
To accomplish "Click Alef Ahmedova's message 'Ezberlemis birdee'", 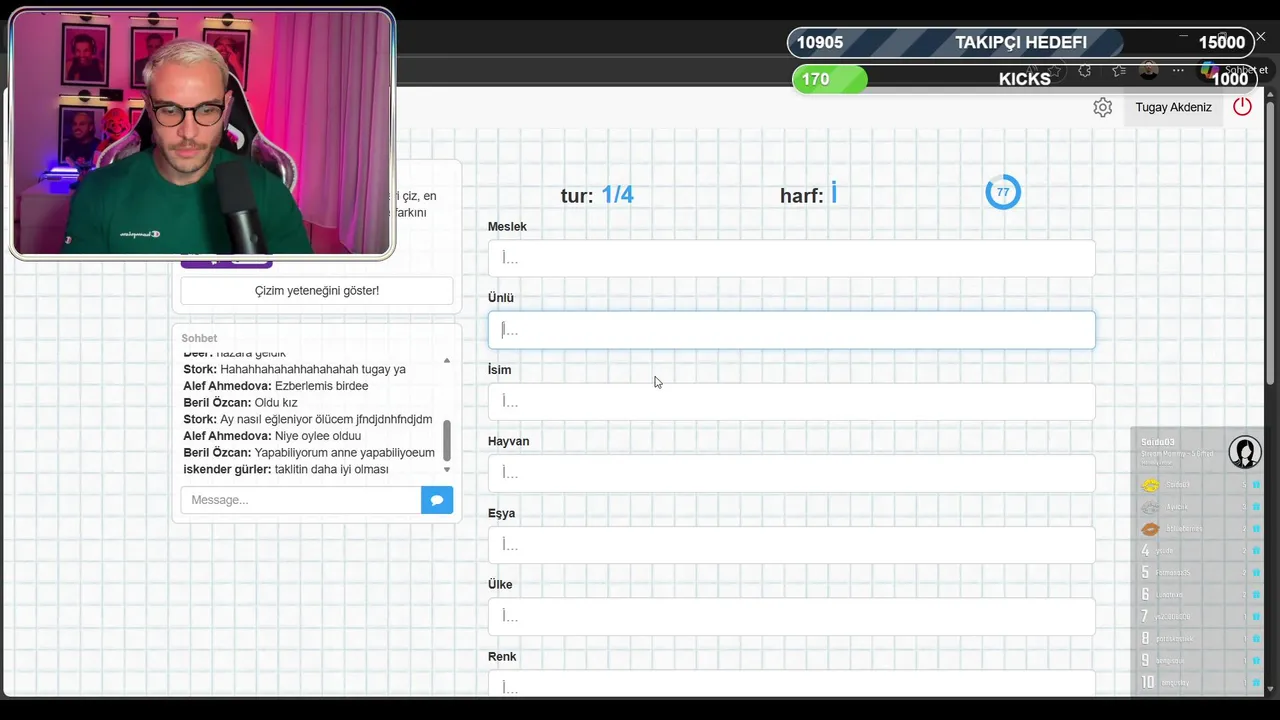I will [x=321, y=386].
